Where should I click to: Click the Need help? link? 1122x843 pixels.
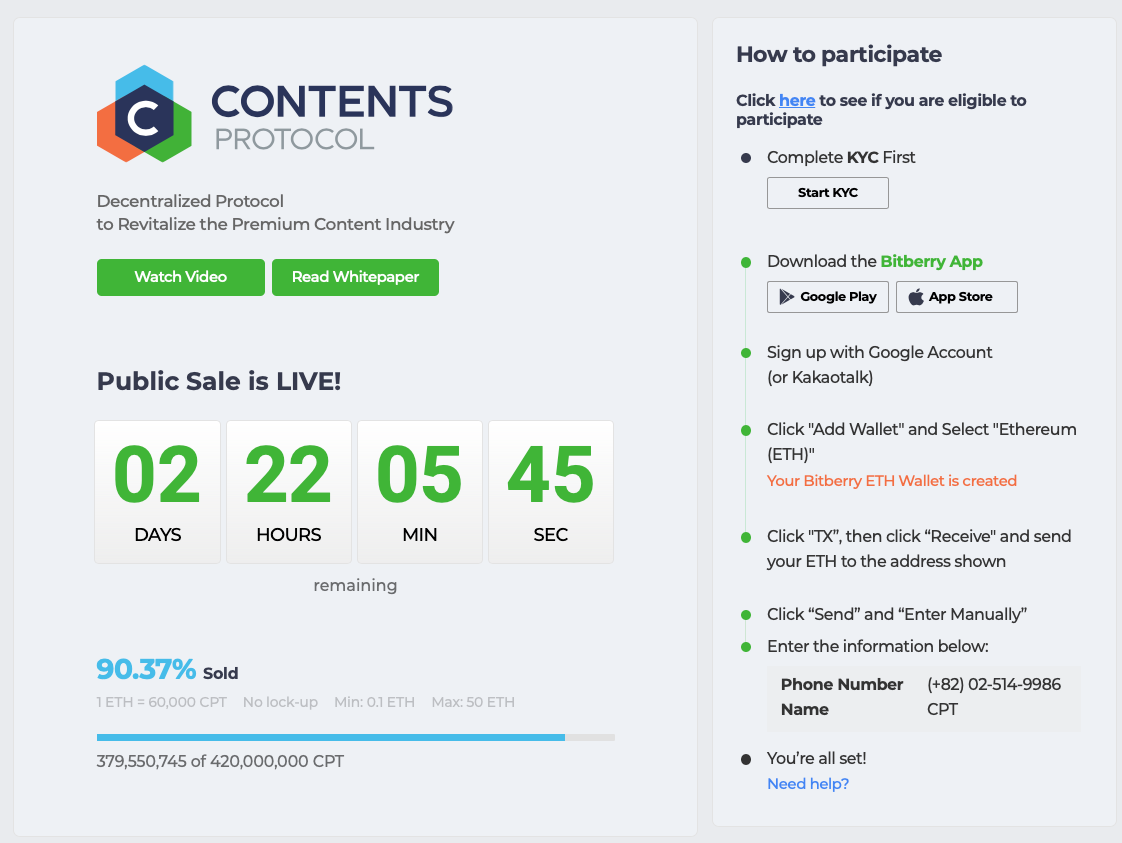click(808, 784)
